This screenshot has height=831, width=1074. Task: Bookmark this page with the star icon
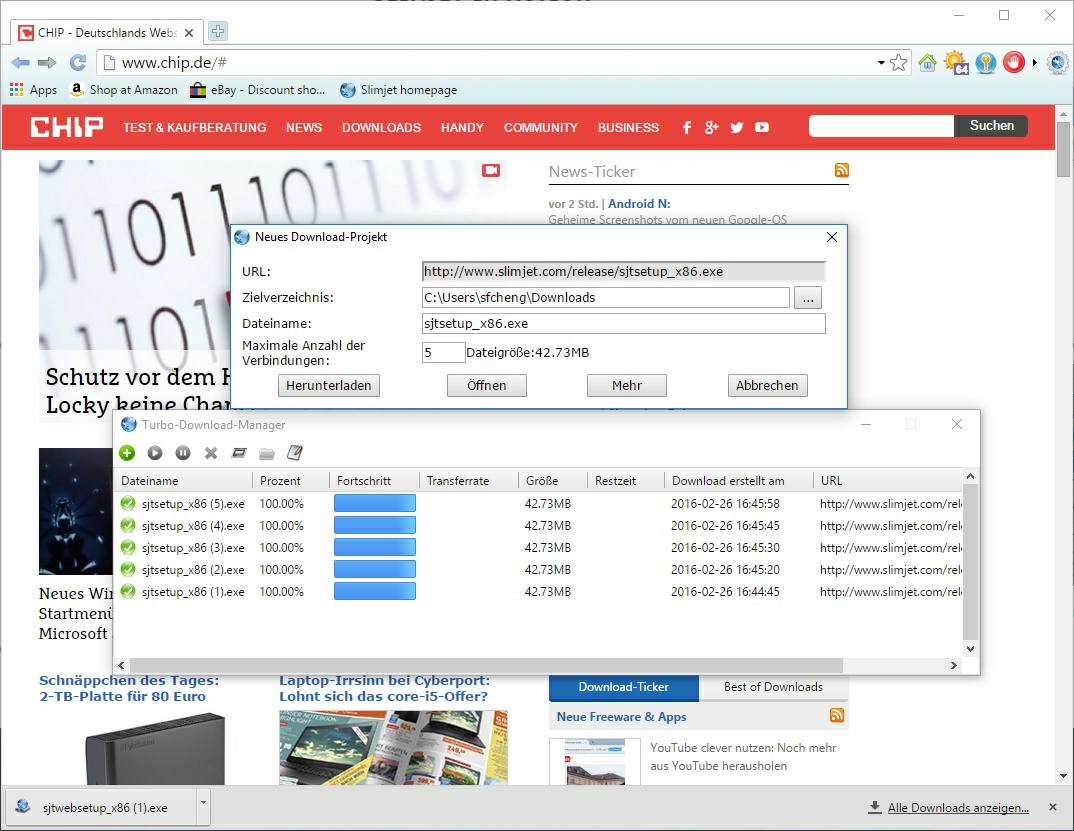click(899, 63)
